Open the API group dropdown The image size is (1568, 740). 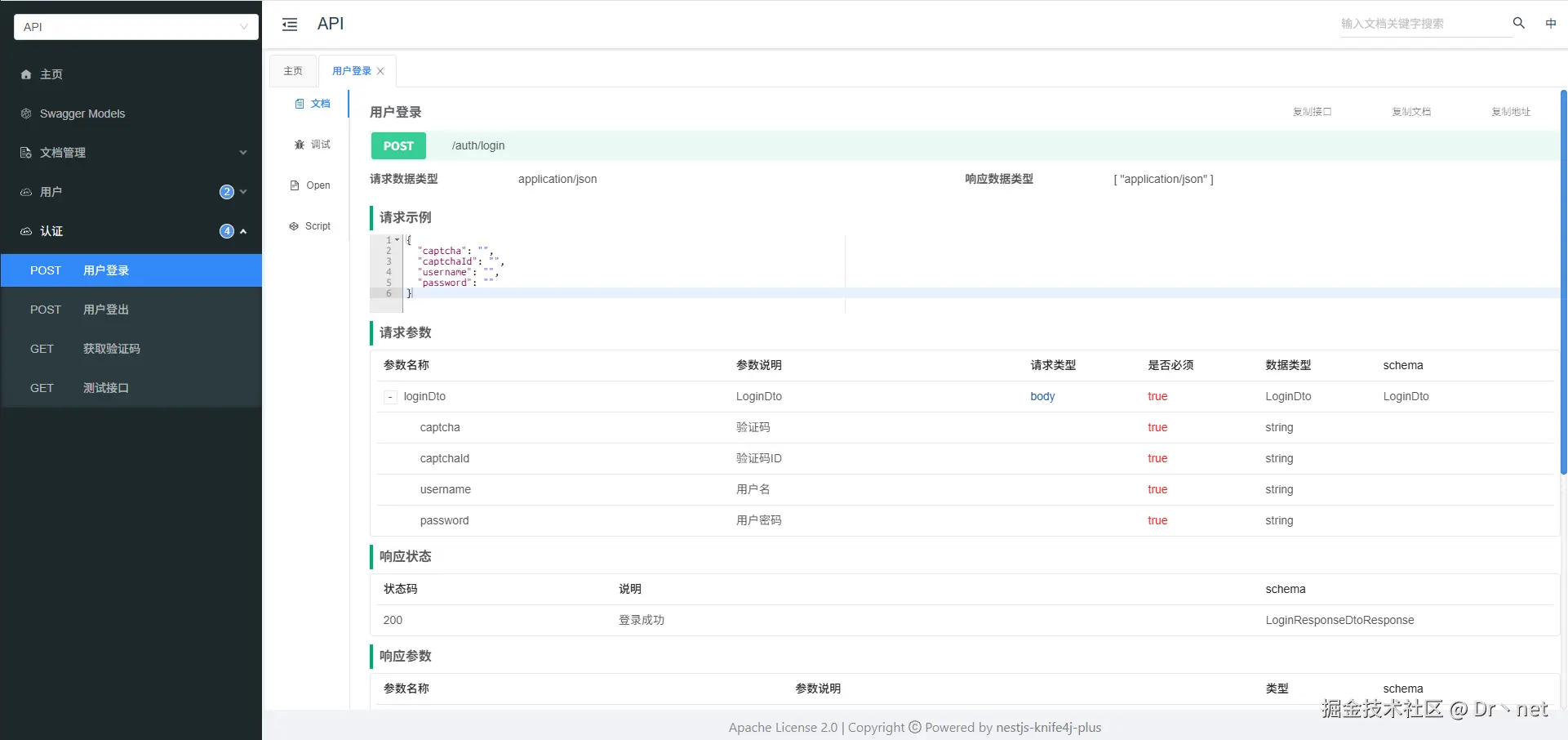tap(136, 27)
